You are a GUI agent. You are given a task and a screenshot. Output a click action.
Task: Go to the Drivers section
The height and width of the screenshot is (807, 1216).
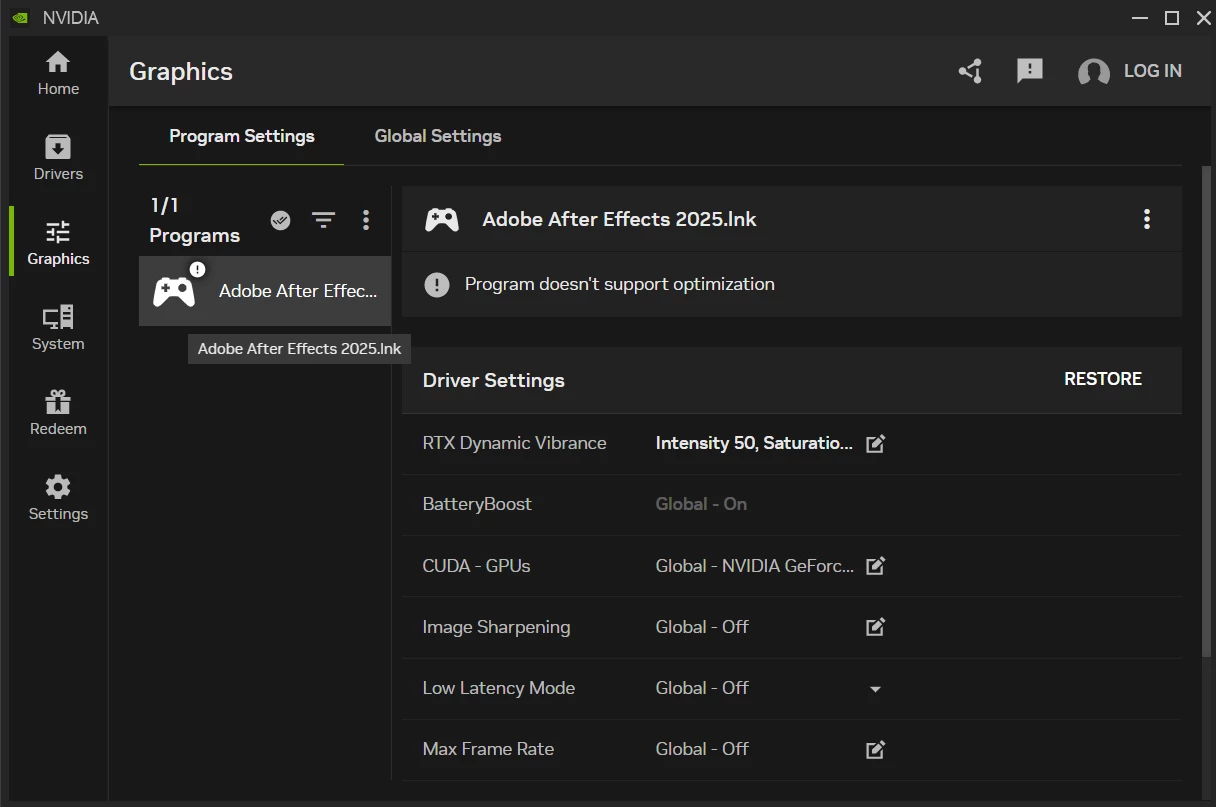[x=58, y=158]
